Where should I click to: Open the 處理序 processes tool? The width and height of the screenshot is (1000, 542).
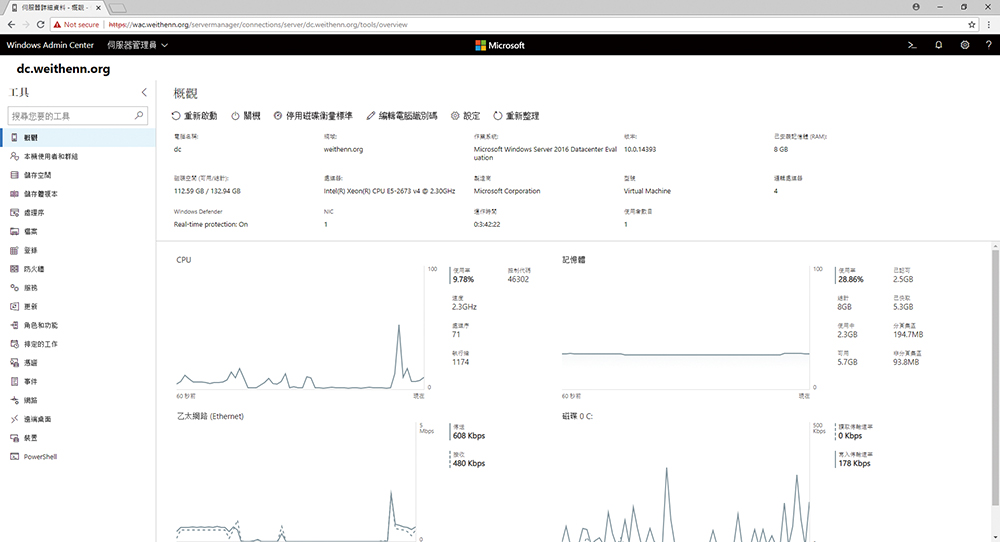[x=77, y=212]
